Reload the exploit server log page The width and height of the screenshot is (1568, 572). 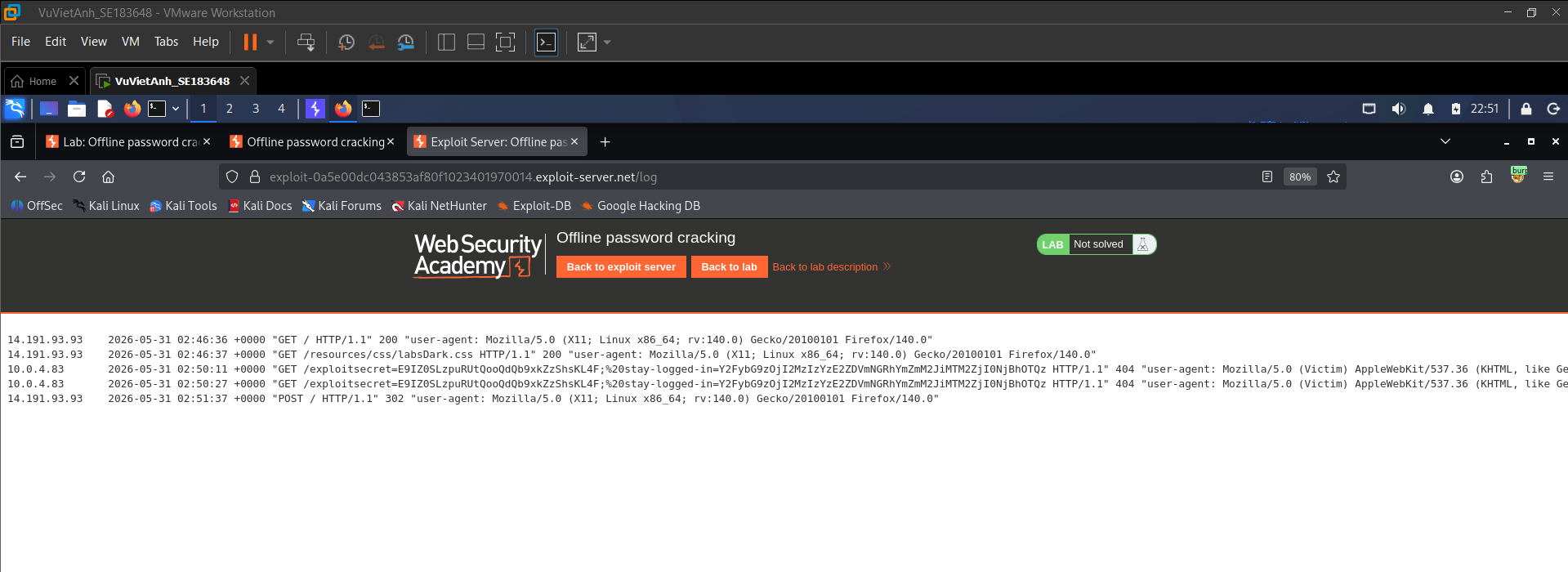pyautogui.click(x=79, y=177)
